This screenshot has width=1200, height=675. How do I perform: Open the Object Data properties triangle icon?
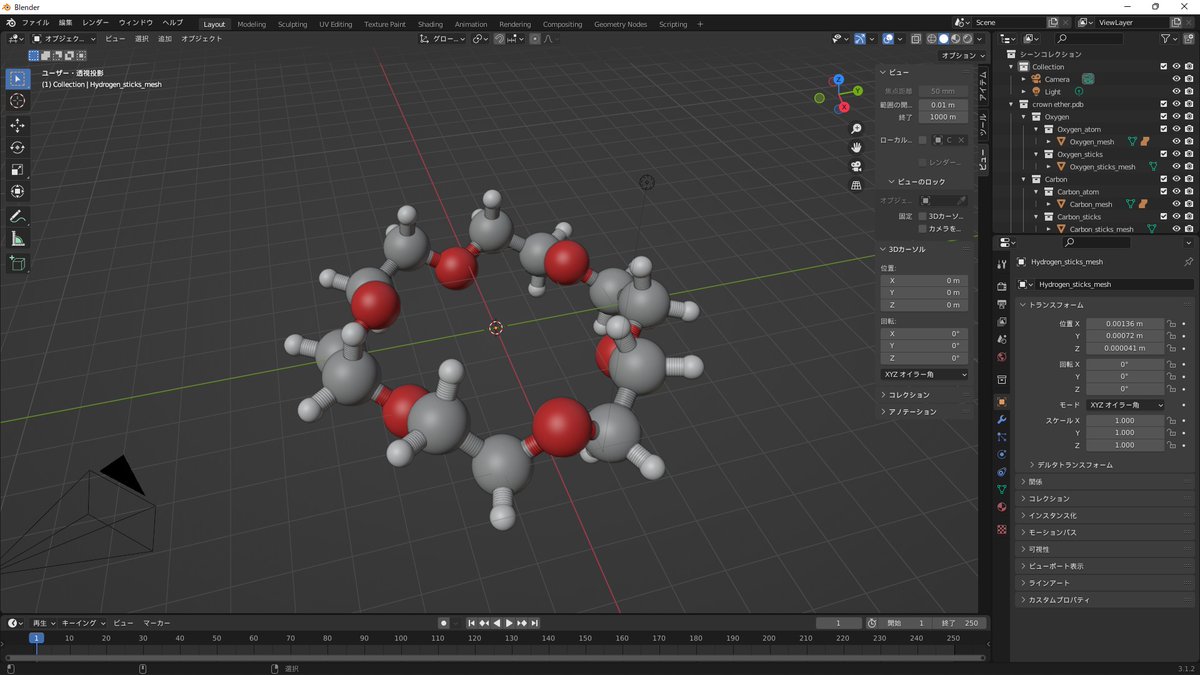click(x=1003, y=490)
